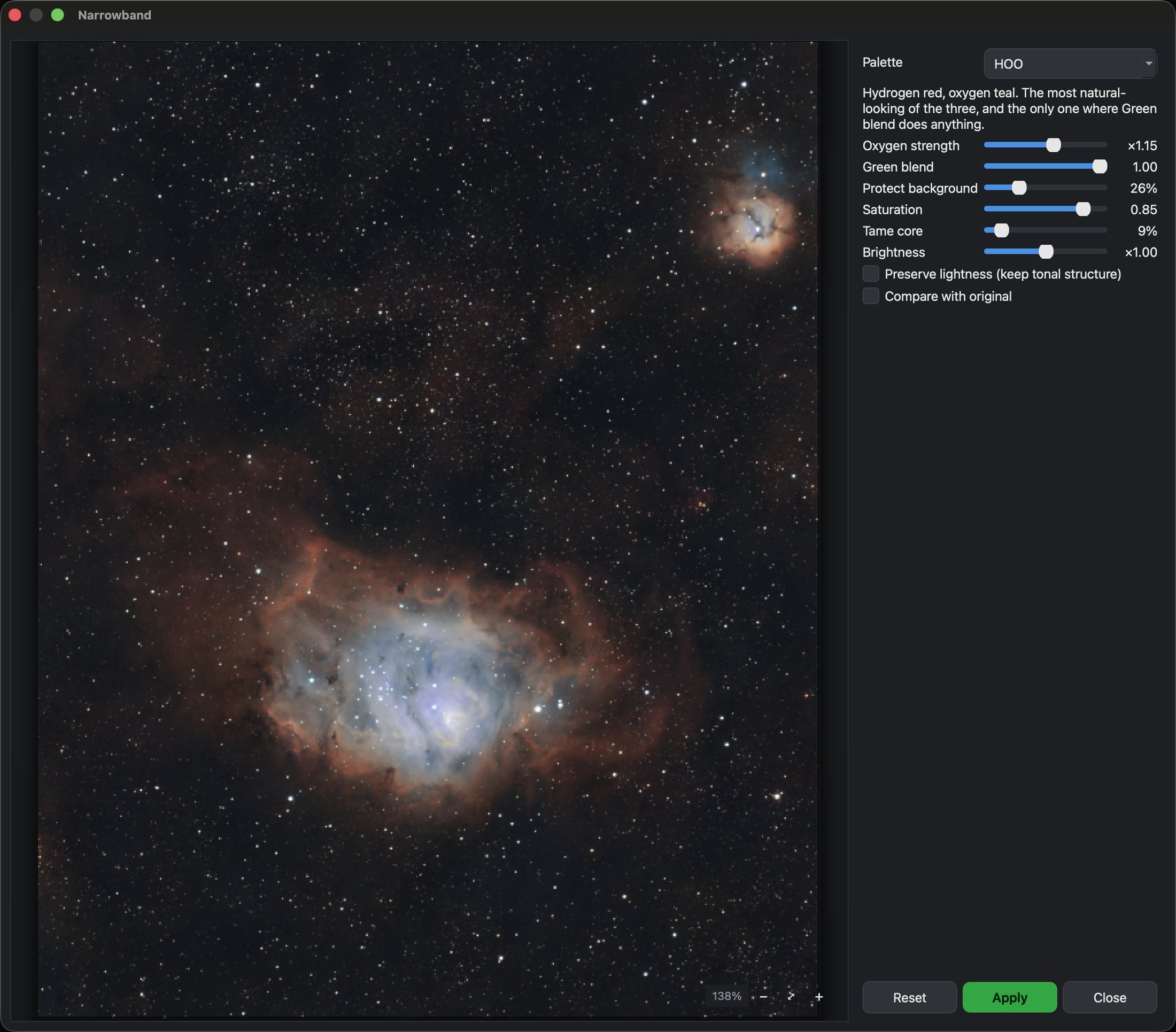Zoom in with the plus icon
1176x1032 pixels.
coord(819,996)
